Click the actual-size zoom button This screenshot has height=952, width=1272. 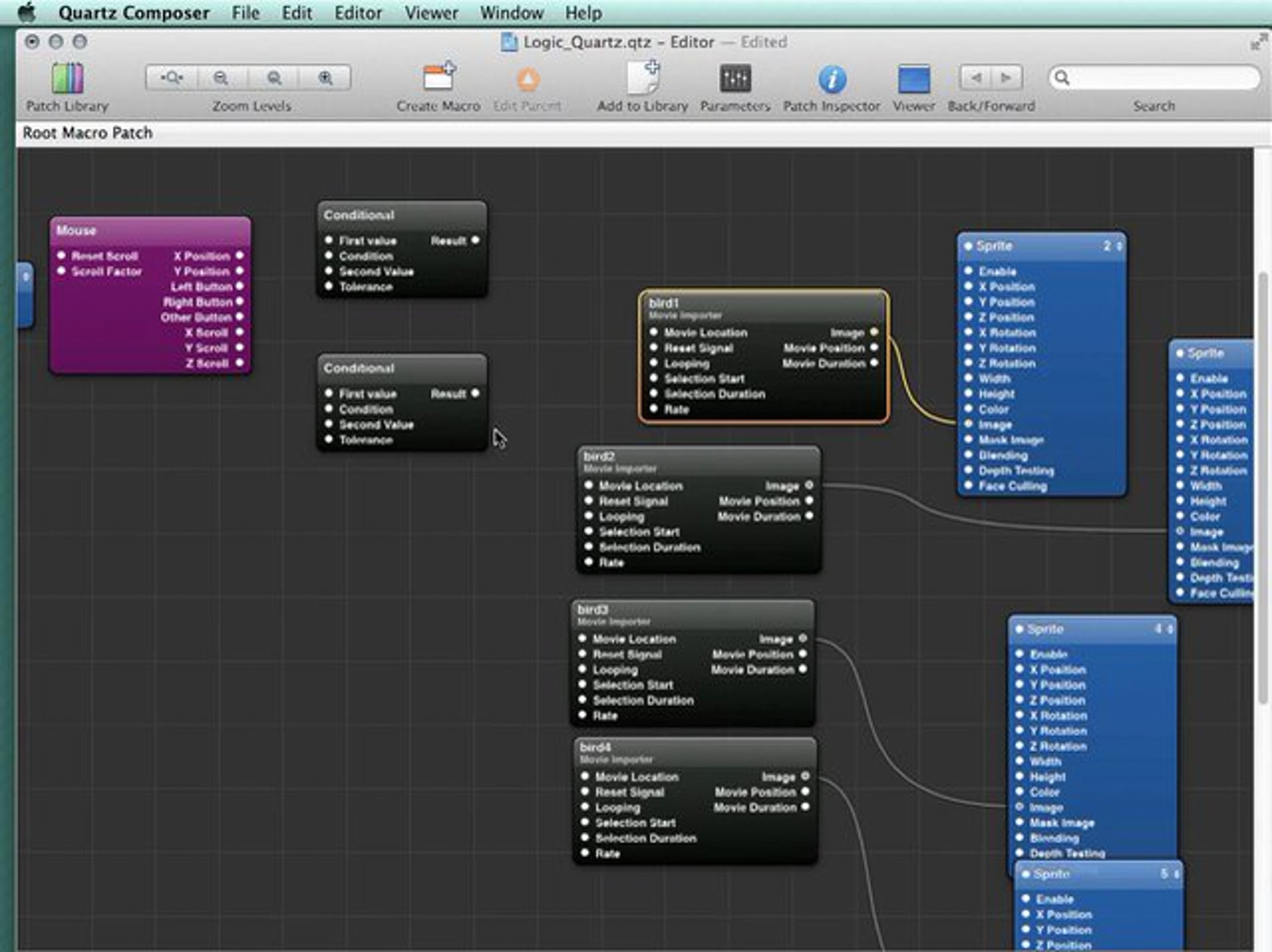275,78
